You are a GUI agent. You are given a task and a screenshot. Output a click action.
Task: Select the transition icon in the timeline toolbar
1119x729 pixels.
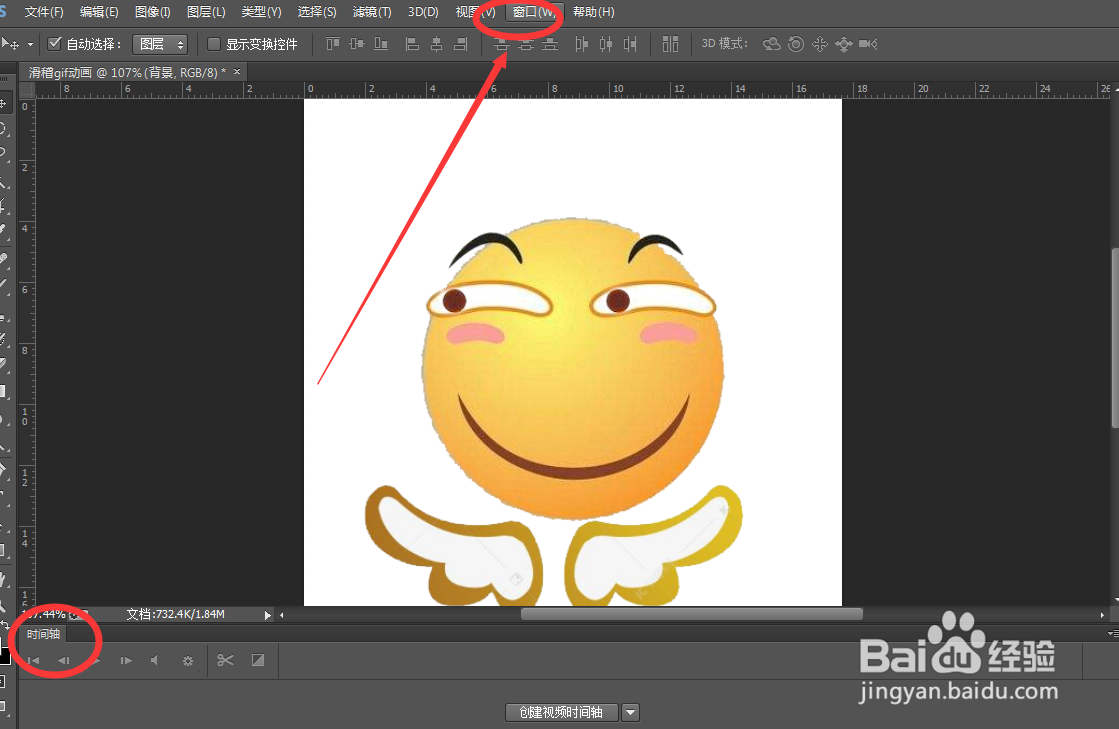point(258,660)
